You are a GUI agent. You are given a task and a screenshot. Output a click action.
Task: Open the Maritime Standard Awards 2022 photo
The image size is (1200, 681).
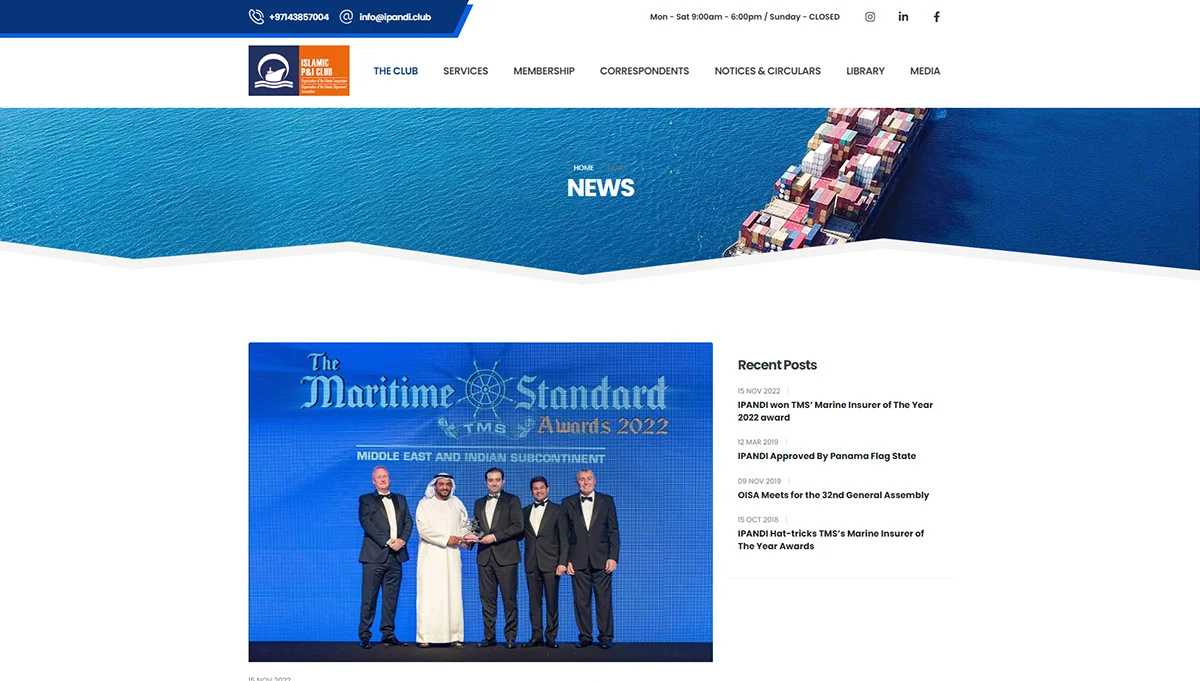480,502
